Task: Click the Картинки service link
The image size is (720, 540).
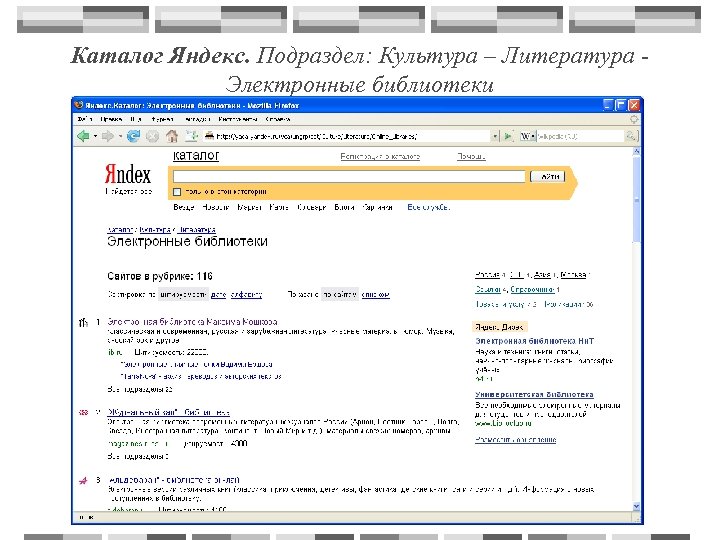Action: click(377, 208)
